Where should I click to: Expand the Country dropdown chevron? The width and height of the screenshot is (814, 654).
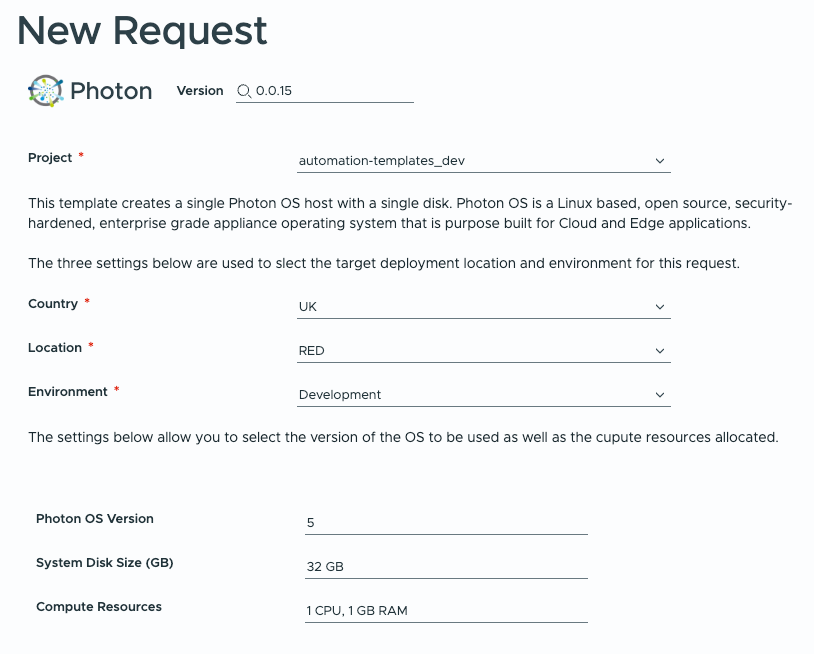point(659,306)
